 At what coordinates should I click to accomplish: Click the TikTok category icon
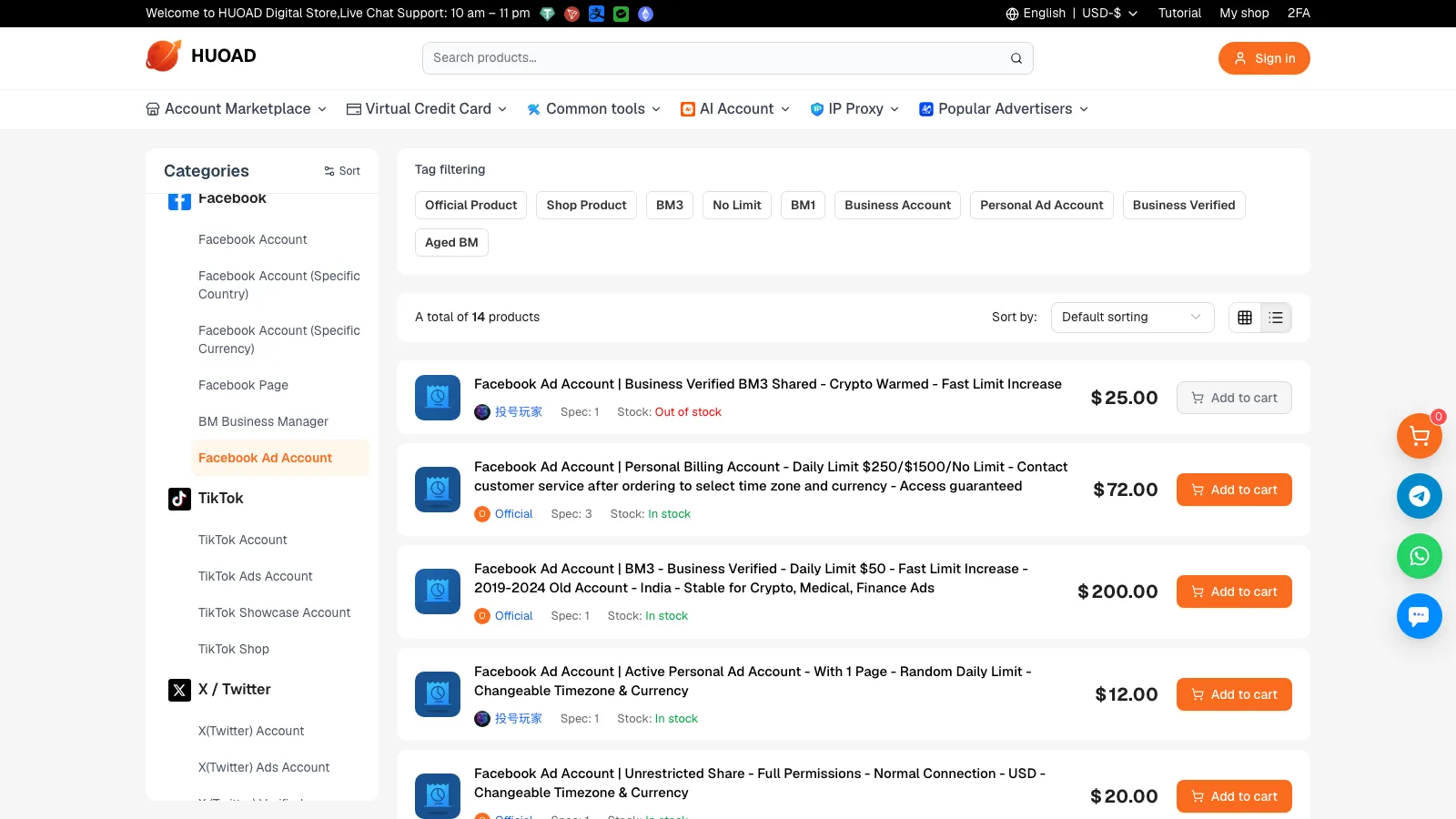click(x=179, y=499)
